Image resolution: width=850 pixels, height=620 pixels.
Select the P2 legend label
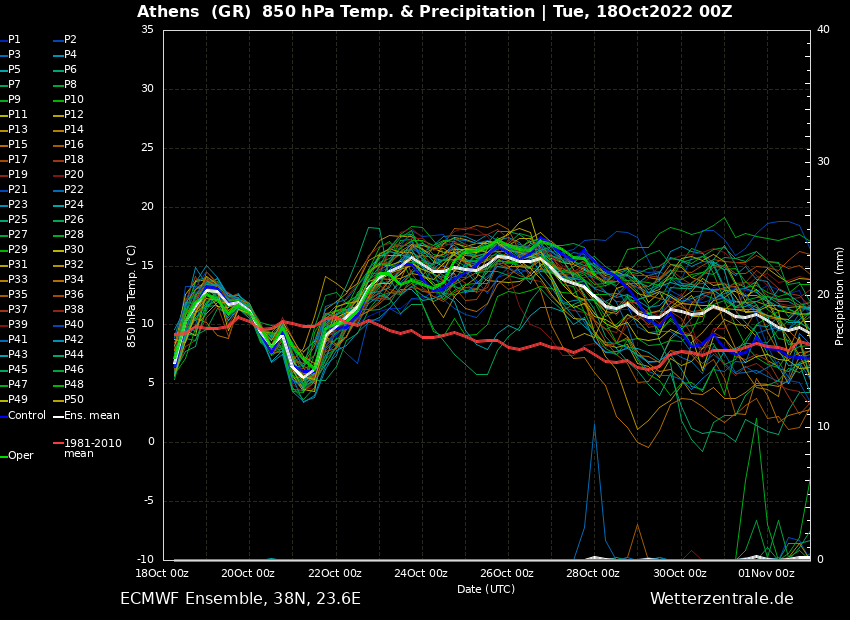pos(70,40)
